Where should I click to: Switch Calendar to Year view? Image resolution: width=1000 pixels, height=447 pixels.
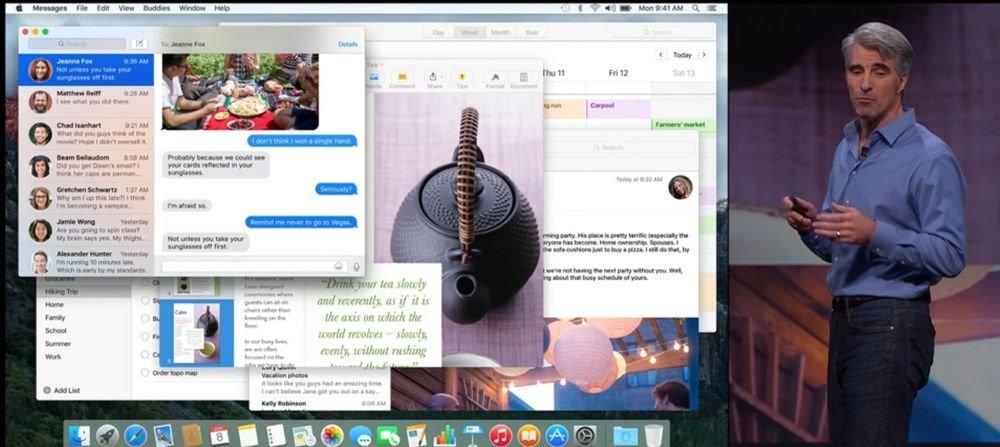tap(531, 33)
